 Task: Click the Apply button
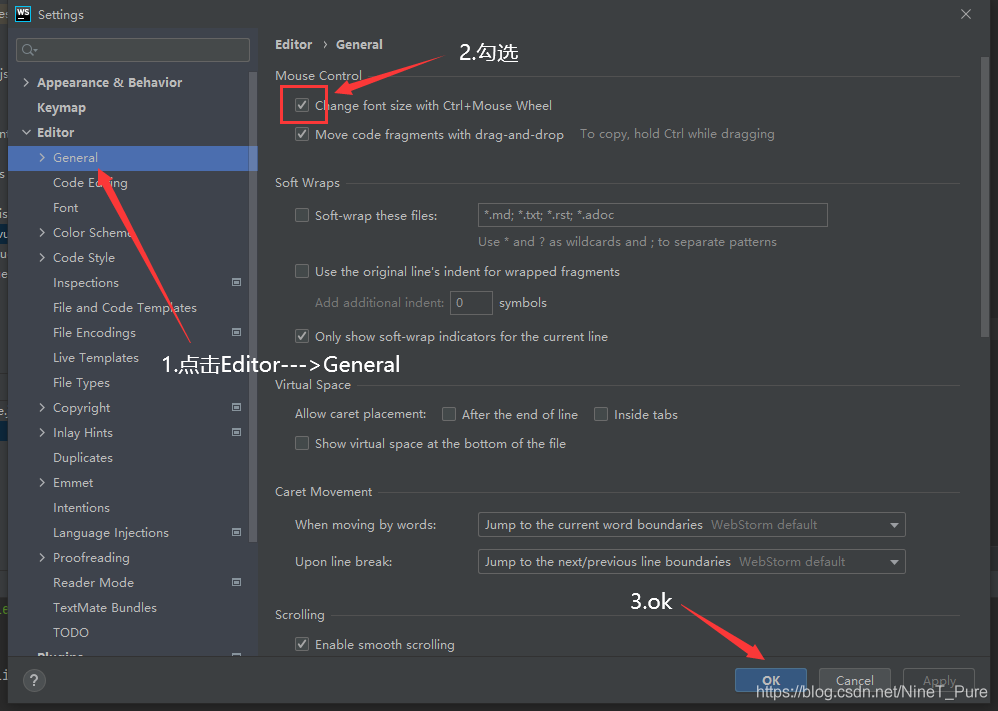pos(939,680)
